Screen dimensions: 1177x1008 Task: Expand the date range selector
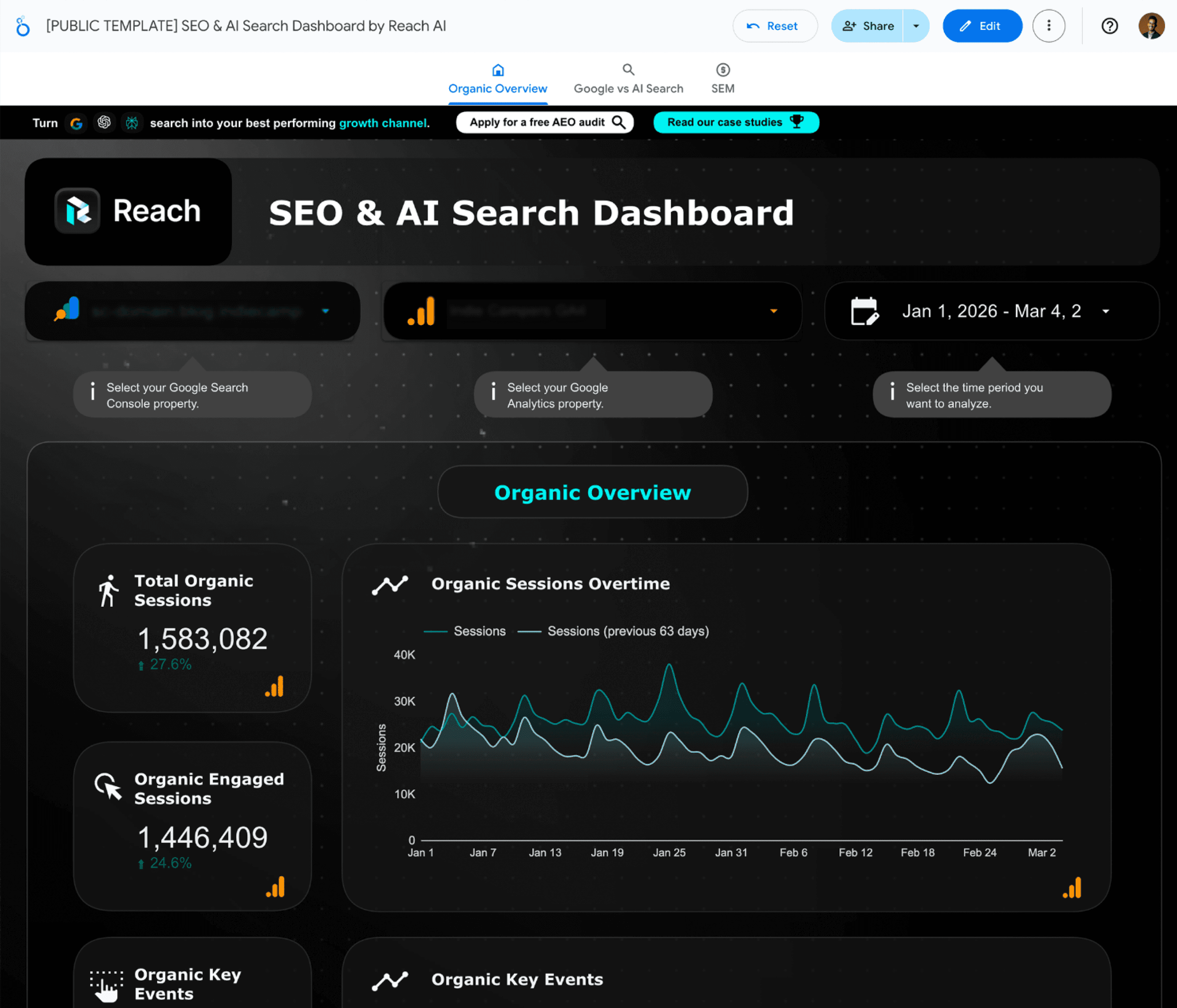(991, 311)
